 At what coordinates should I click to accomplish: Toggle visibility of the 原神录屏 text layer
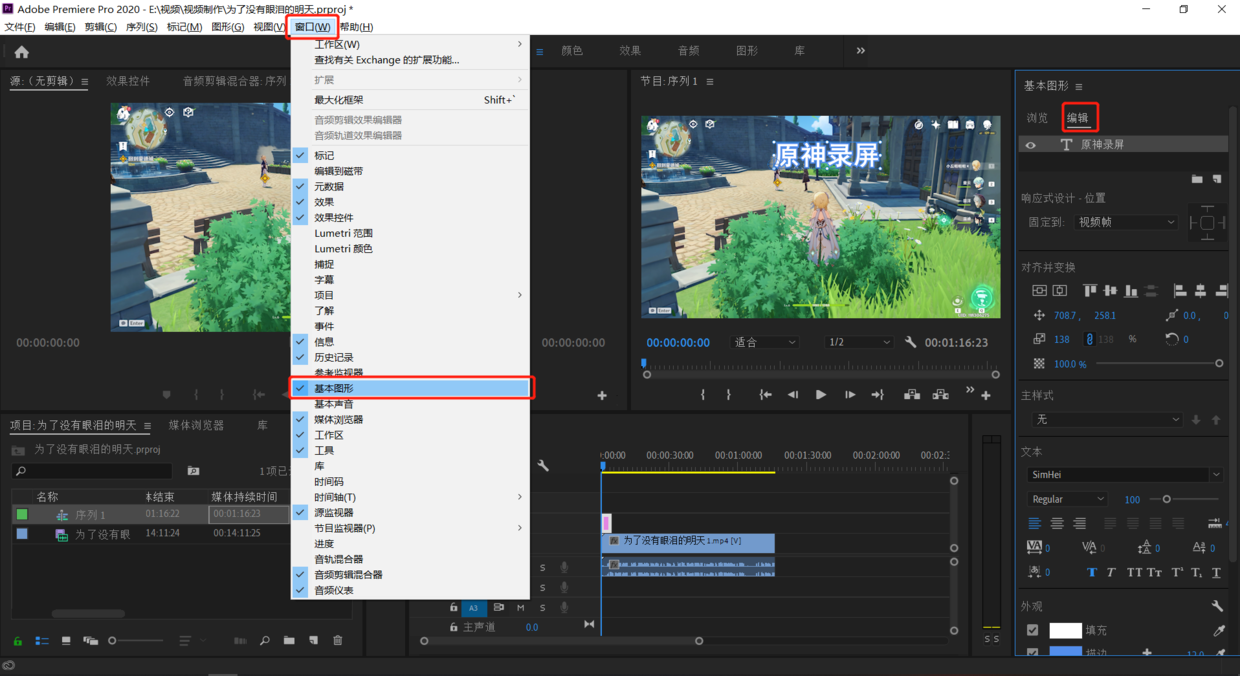click(1031, 145)
